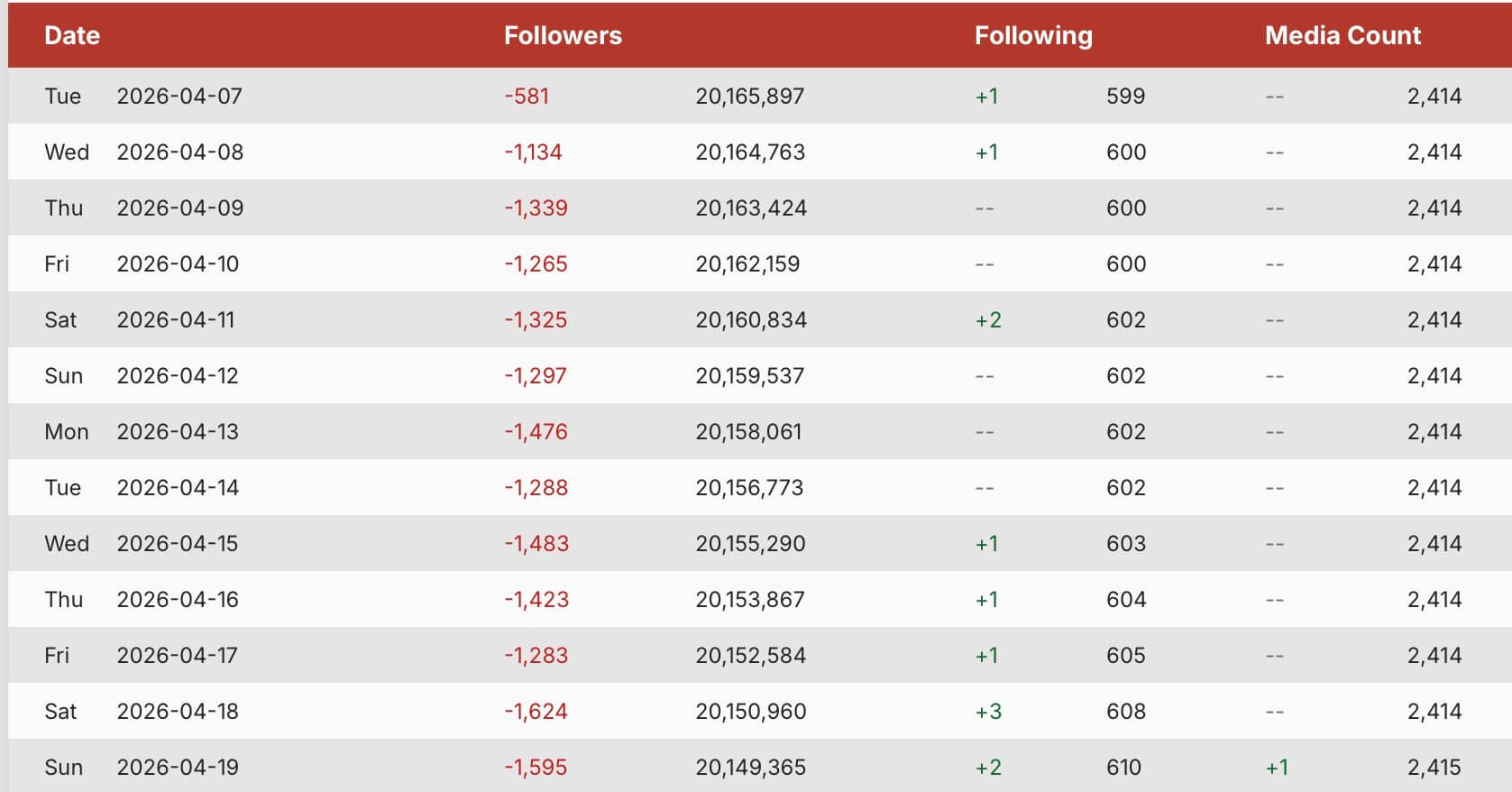The width and height of the screenshot is (1512, 792).
Task: Click the -581 follower change value
Action: tap(527, 97)
